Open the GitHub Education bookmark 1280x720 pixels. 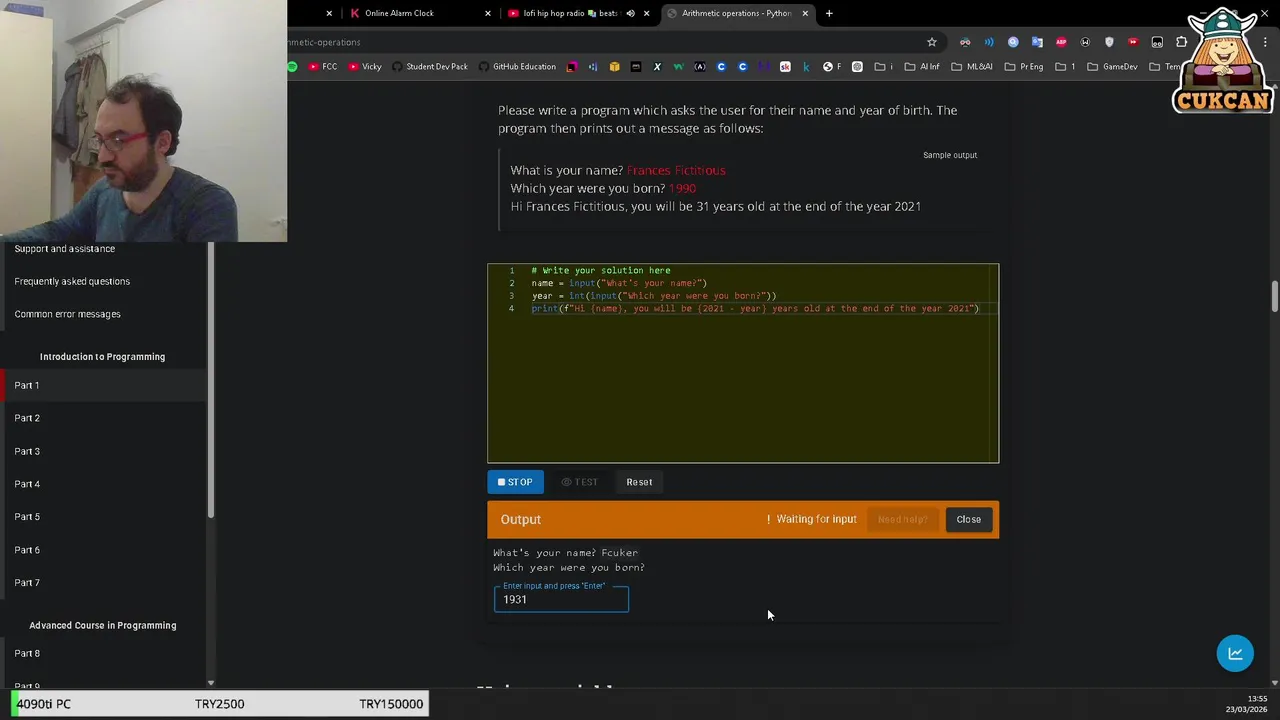[517, 67]
